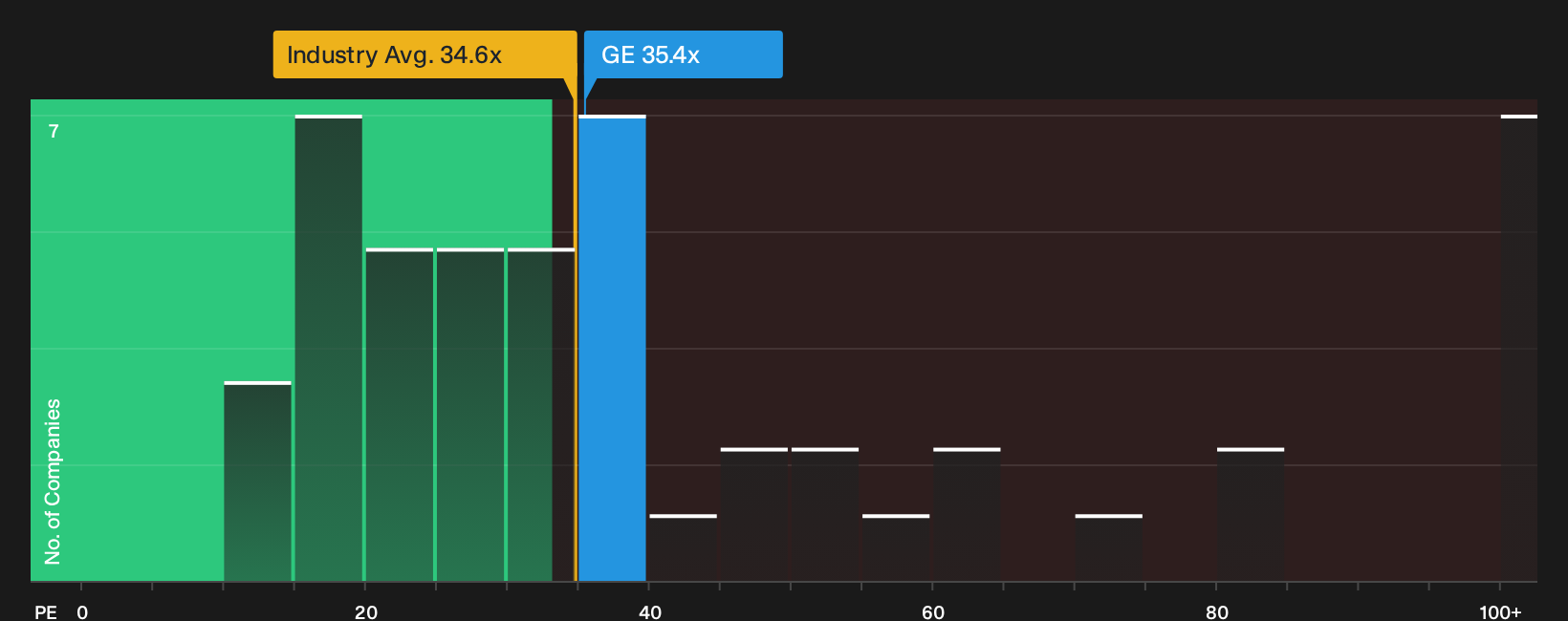Select the bar for PE 10 to 15
This screenshot has height=621, width=1568.
257,482
